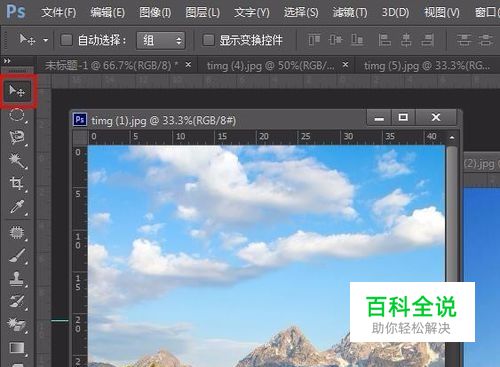The width and height of the screenshot is (500, 367).
Task: Open the 滤镜(T) menu
Action: (350, 13)
